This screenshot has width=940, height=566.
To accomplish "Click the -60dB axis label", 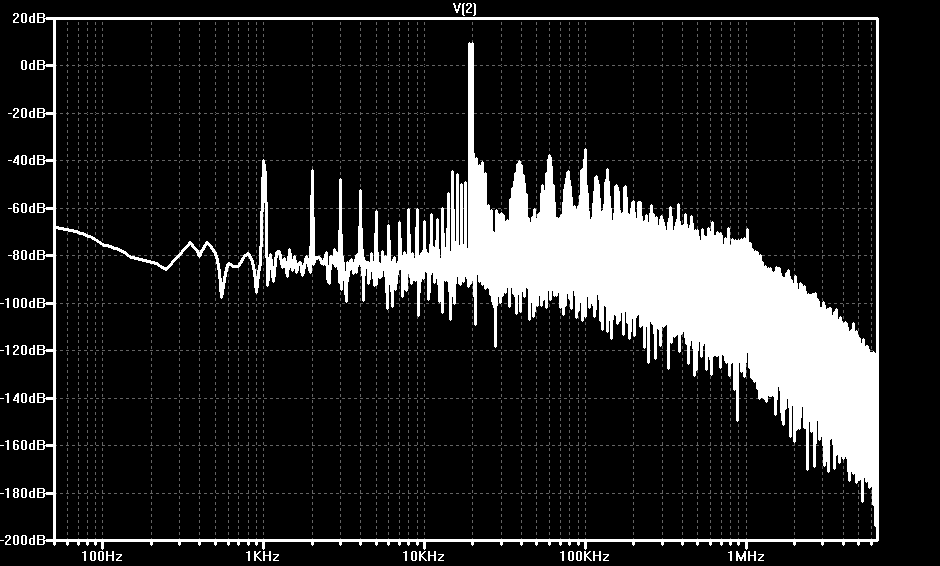I will [x=26, y=209].
